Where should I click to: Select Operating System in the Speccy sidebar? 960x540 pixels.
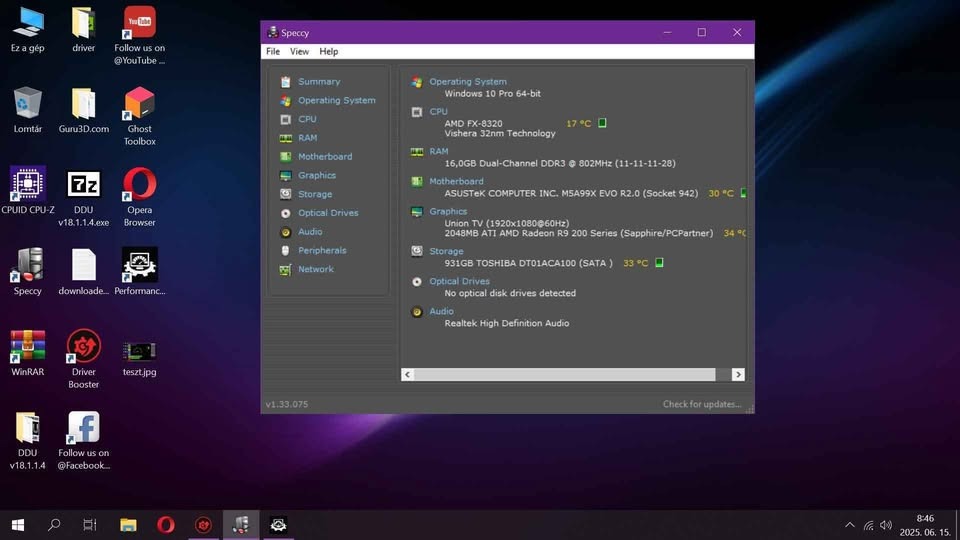click(x=336, y=100)
